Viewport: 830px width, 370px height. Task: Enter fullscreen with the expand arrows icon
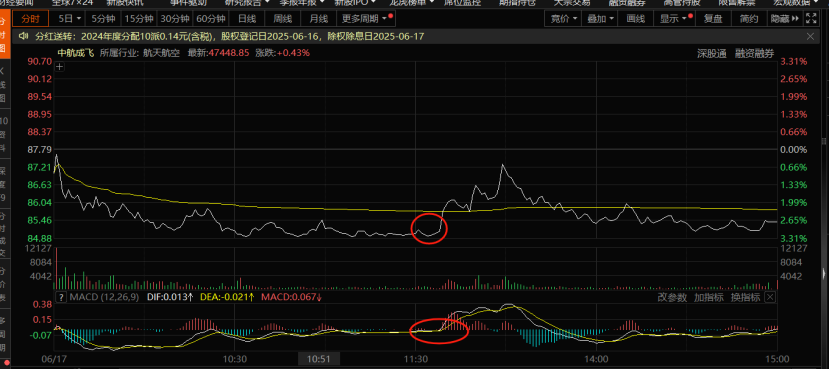810,19
